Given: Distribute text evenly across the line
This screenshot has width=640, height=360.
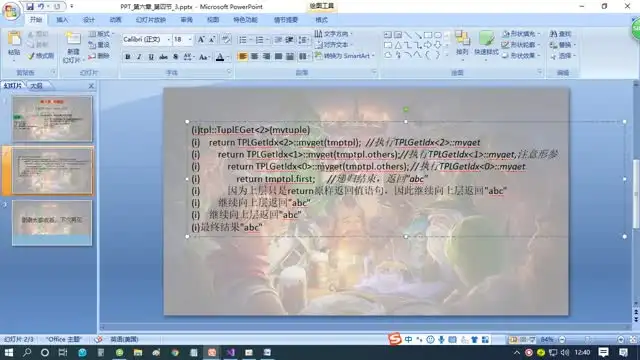Looking at the screenshot, I should click(290, 56).
